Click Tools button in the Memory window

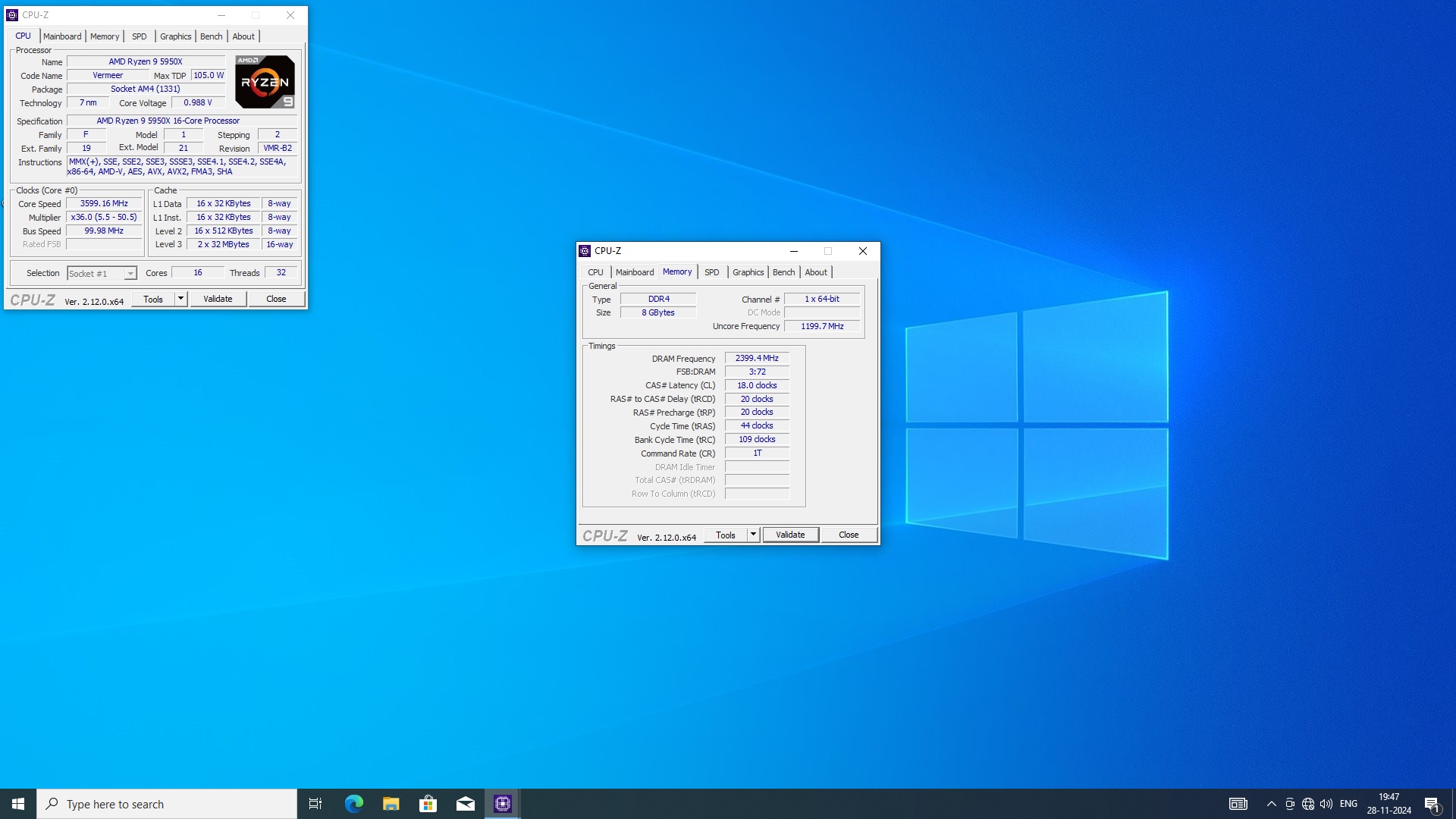726,535
